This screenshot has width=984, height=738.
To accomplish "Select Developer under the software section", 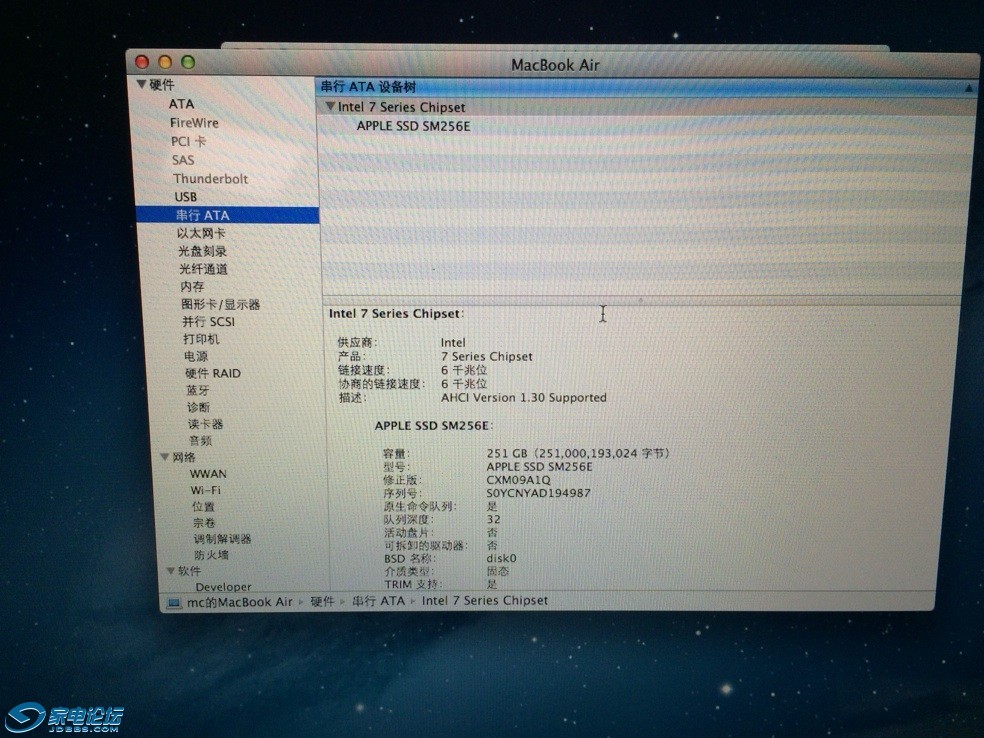I will tap(222, 586).
